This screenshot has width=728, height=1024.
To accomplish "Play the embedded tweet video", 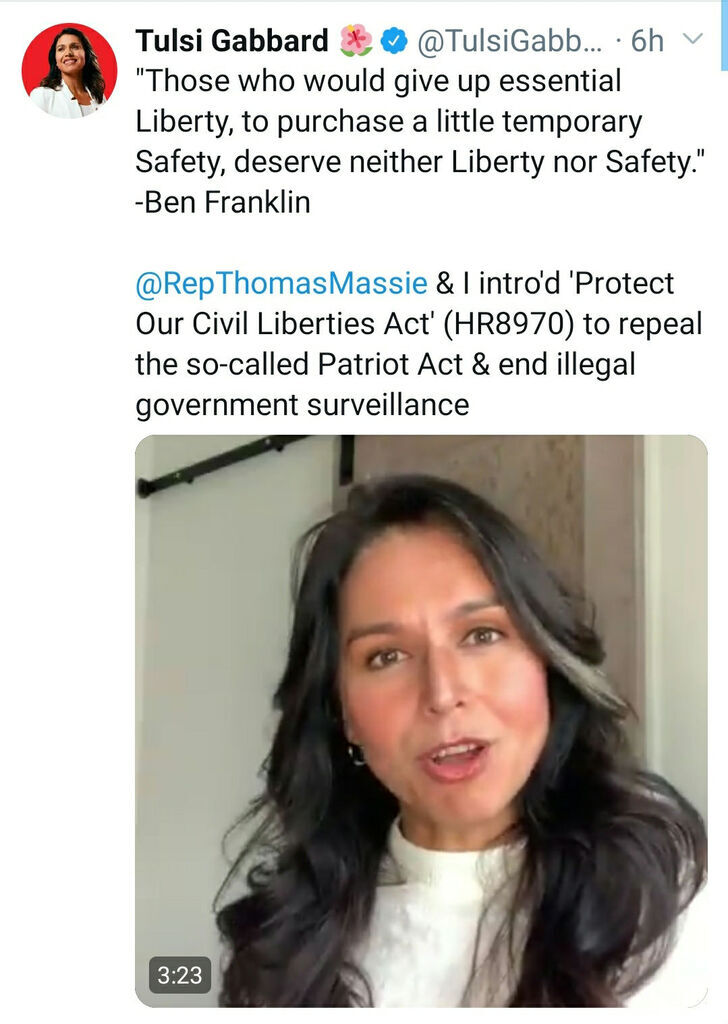I will [x=421, y=720].
